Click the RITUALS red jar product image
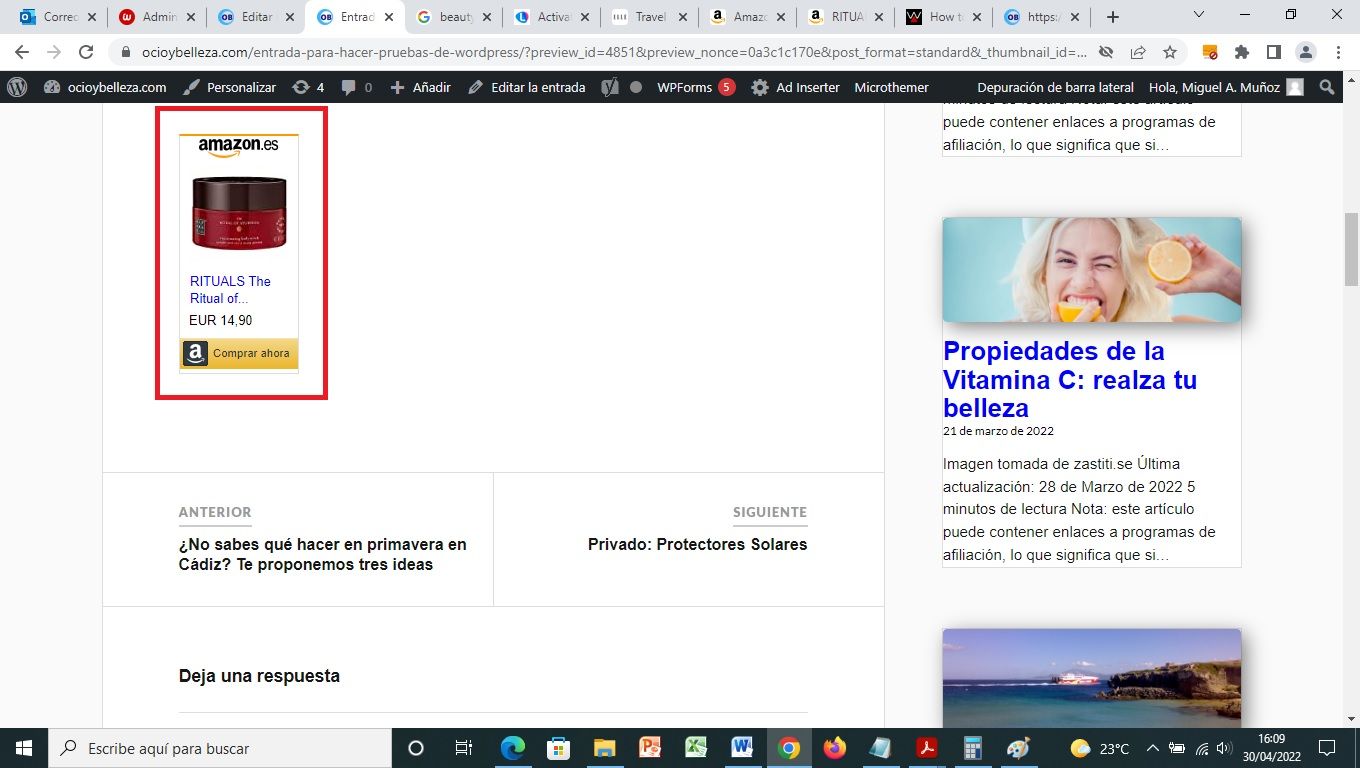The width and height of the screenshot is (1360, 768). 239,212
